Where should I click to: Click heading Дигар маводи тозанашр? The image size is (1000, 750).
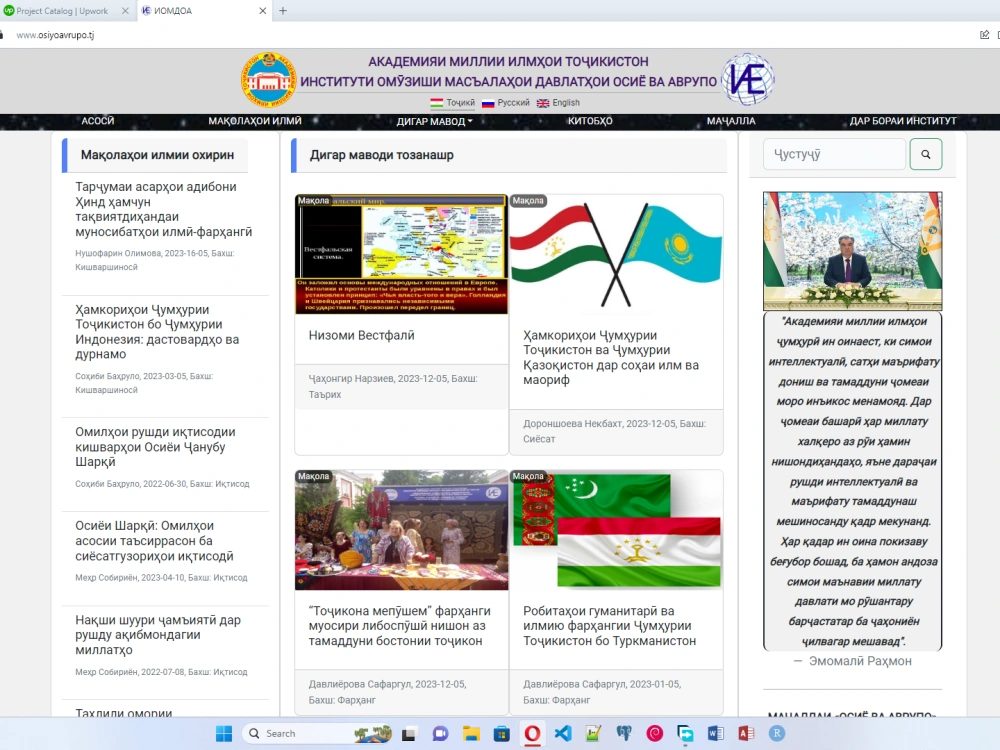click(x=381, y=155)
